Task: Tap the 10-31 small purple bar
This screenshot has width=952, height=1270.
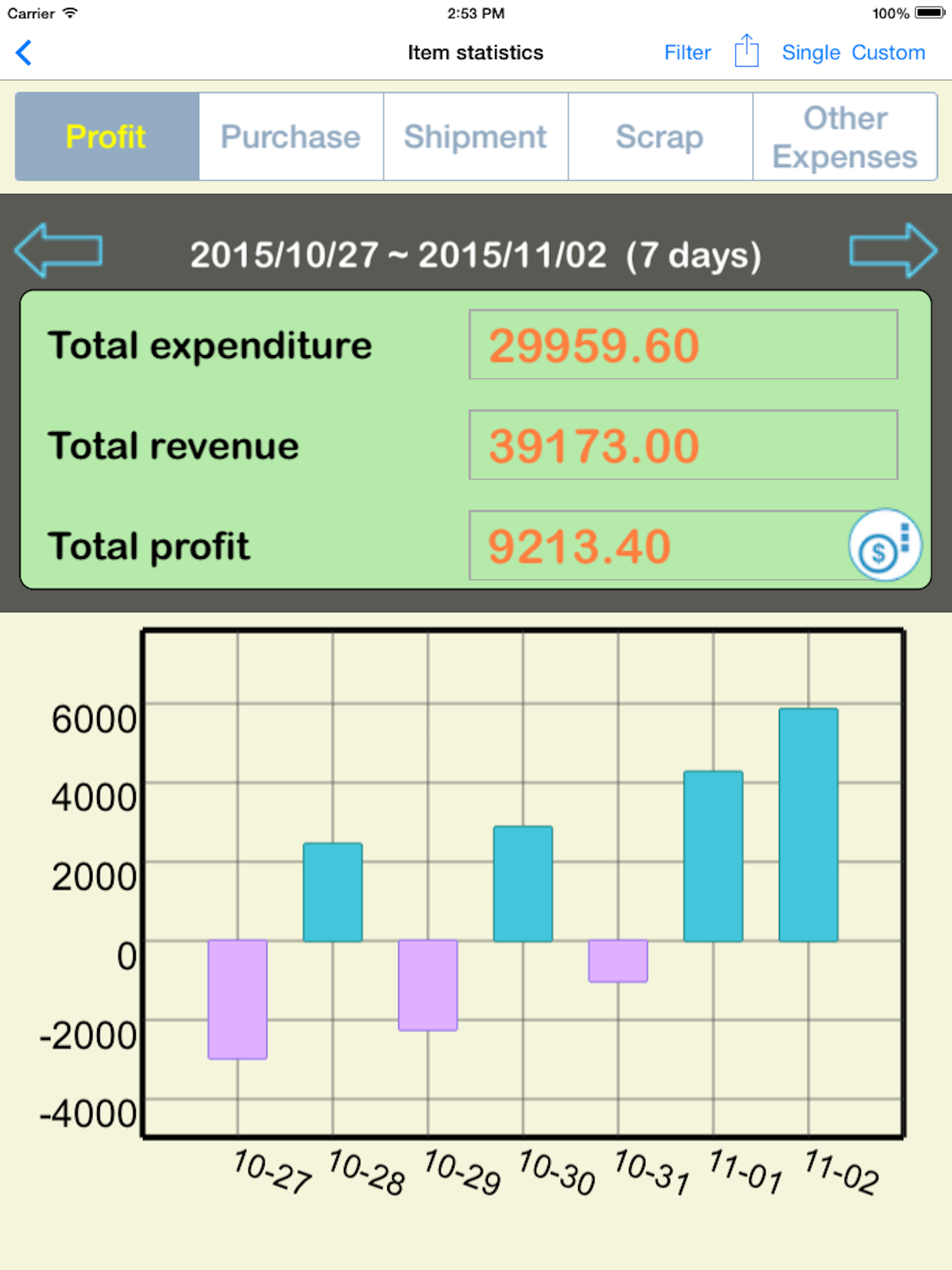Action: [x=618, y=961]
